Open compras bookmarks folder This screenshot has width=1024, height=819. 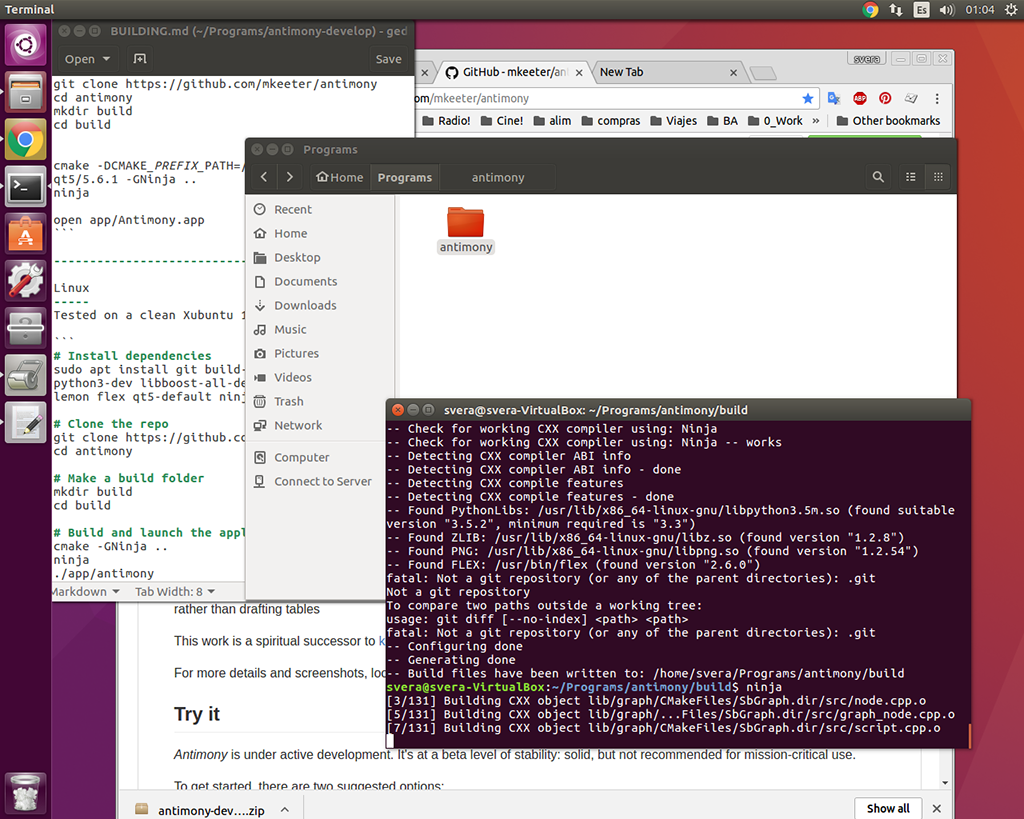(611, 121)
